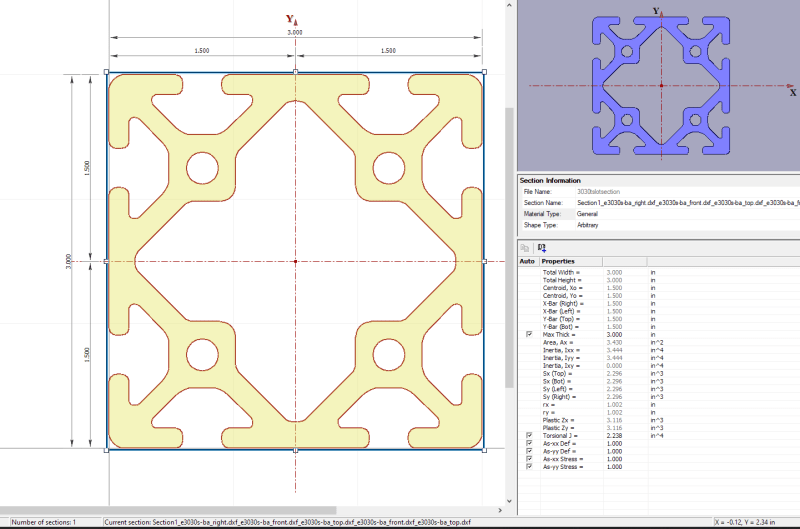Click the Torsional J value 2.238
This screenshot has width=800, height=529.
(x=614, y=436)
